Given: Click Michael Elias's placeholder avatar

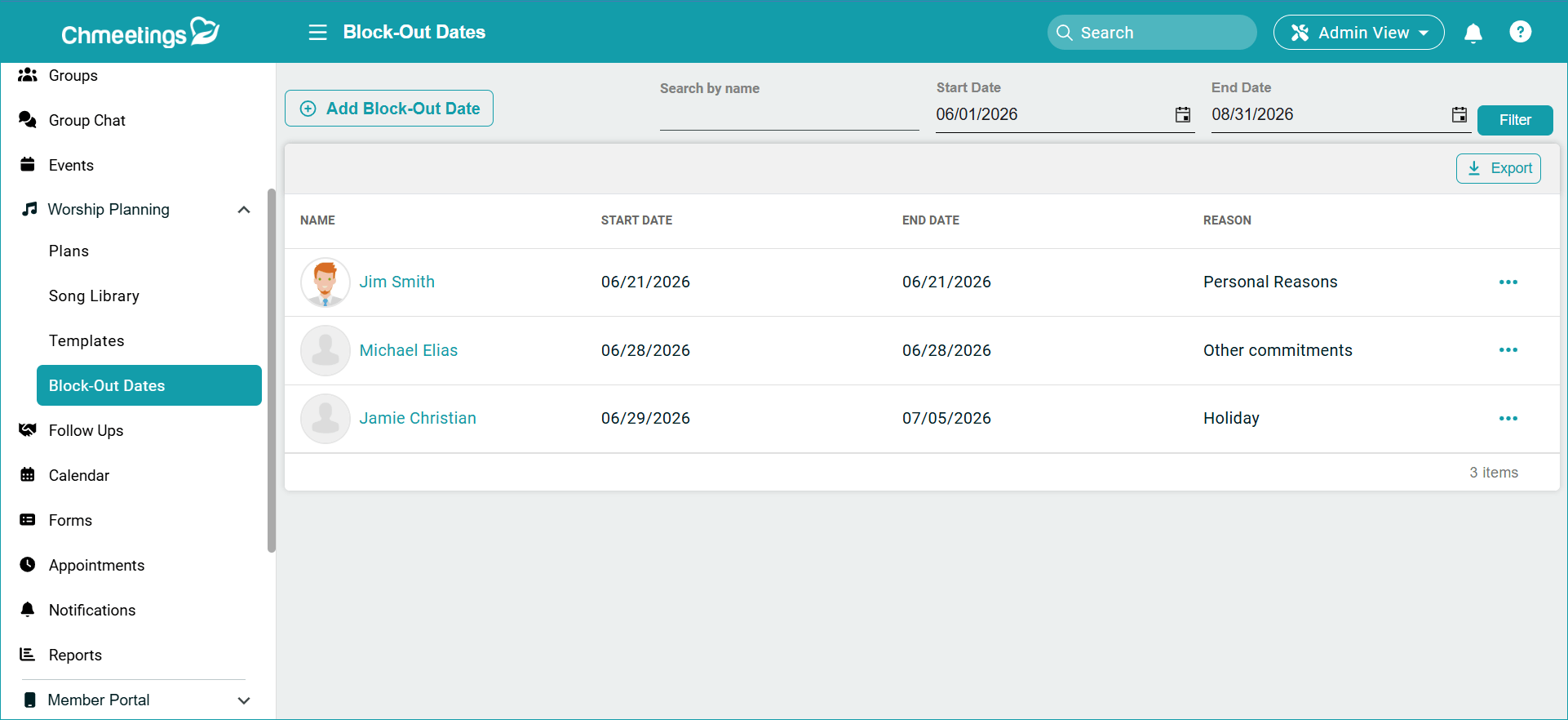Looking at the screenshot, I should tap(326, 350).
